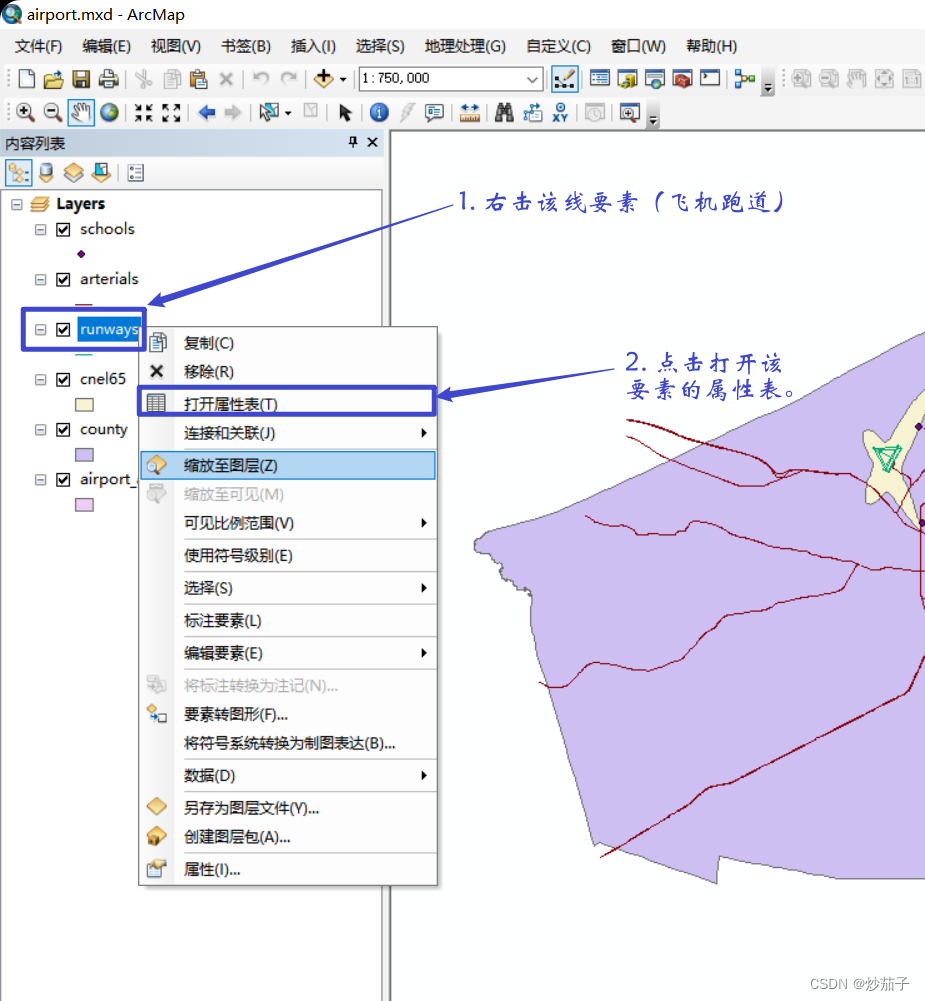Collapse the arterials layer legend
The image size is (925, 1001).
click(x=40, y=280)
